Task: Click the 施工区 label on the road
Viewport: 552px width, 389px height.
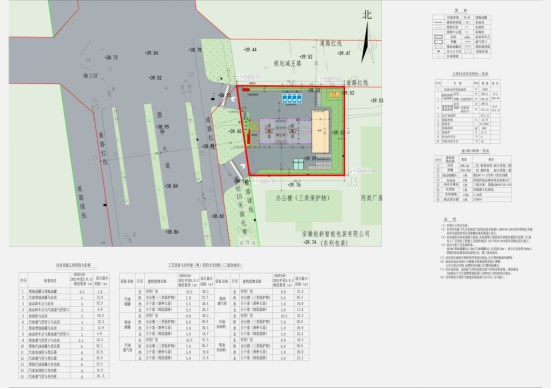Action: (90, 76)
